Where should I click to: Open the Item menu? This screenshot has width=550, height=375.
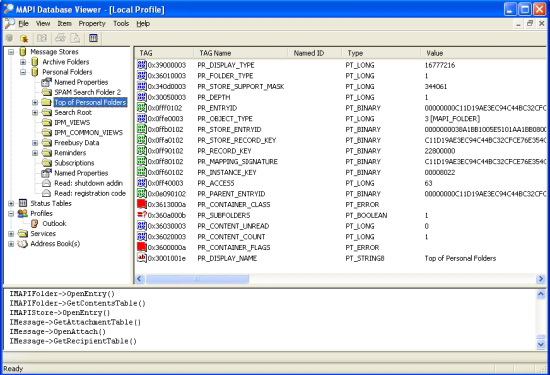65,24
